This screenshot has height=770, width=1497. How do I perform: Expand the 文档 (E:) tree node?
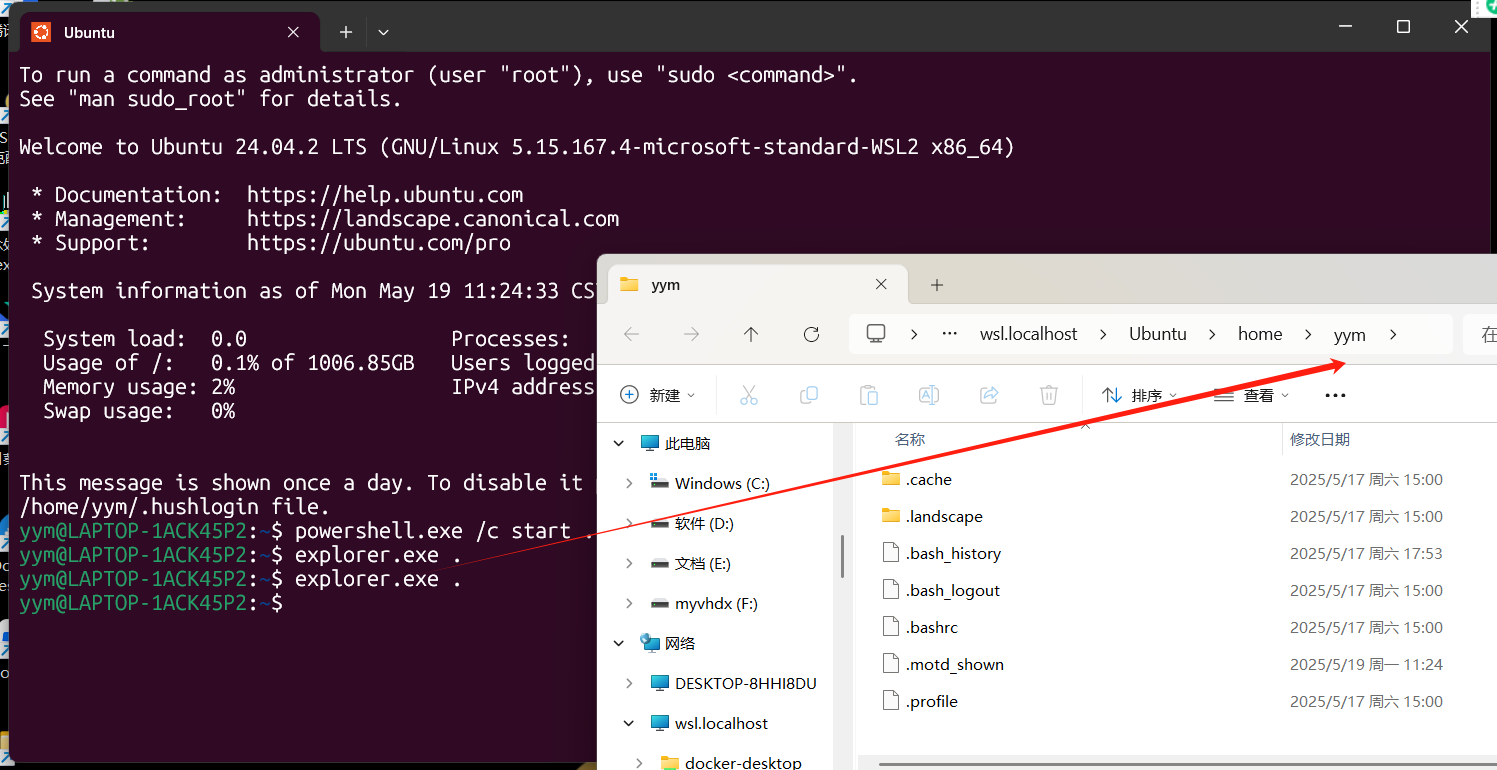[629, 563]
